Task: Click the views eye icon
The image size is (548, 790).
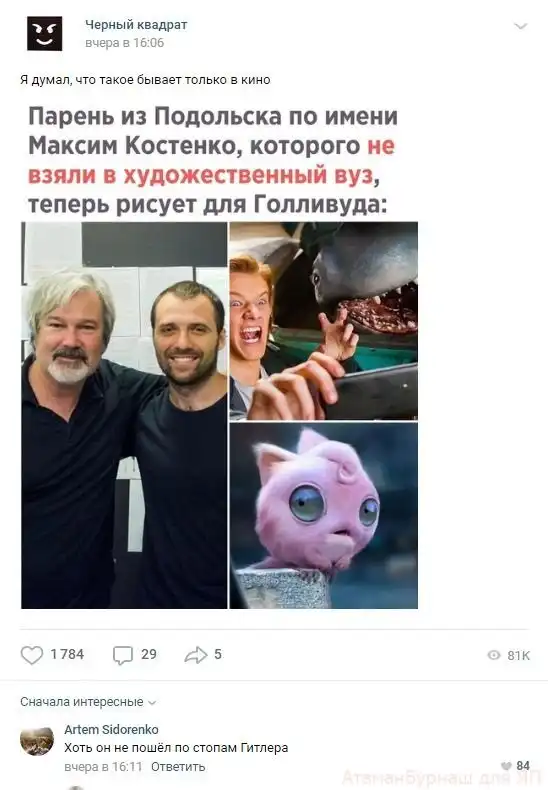Action: pyautogui.click(x=494, y=654)
